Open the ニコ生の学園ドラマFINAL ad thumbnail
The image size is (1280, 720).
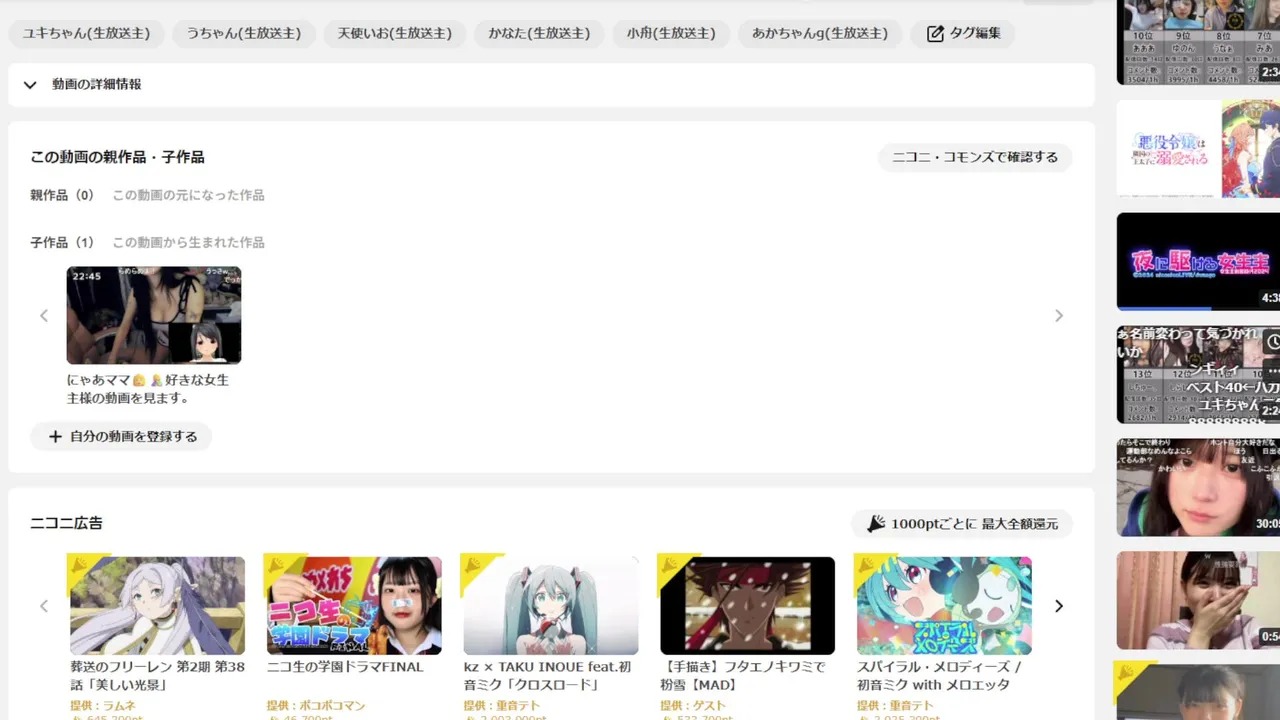click(x=353, y=605)
